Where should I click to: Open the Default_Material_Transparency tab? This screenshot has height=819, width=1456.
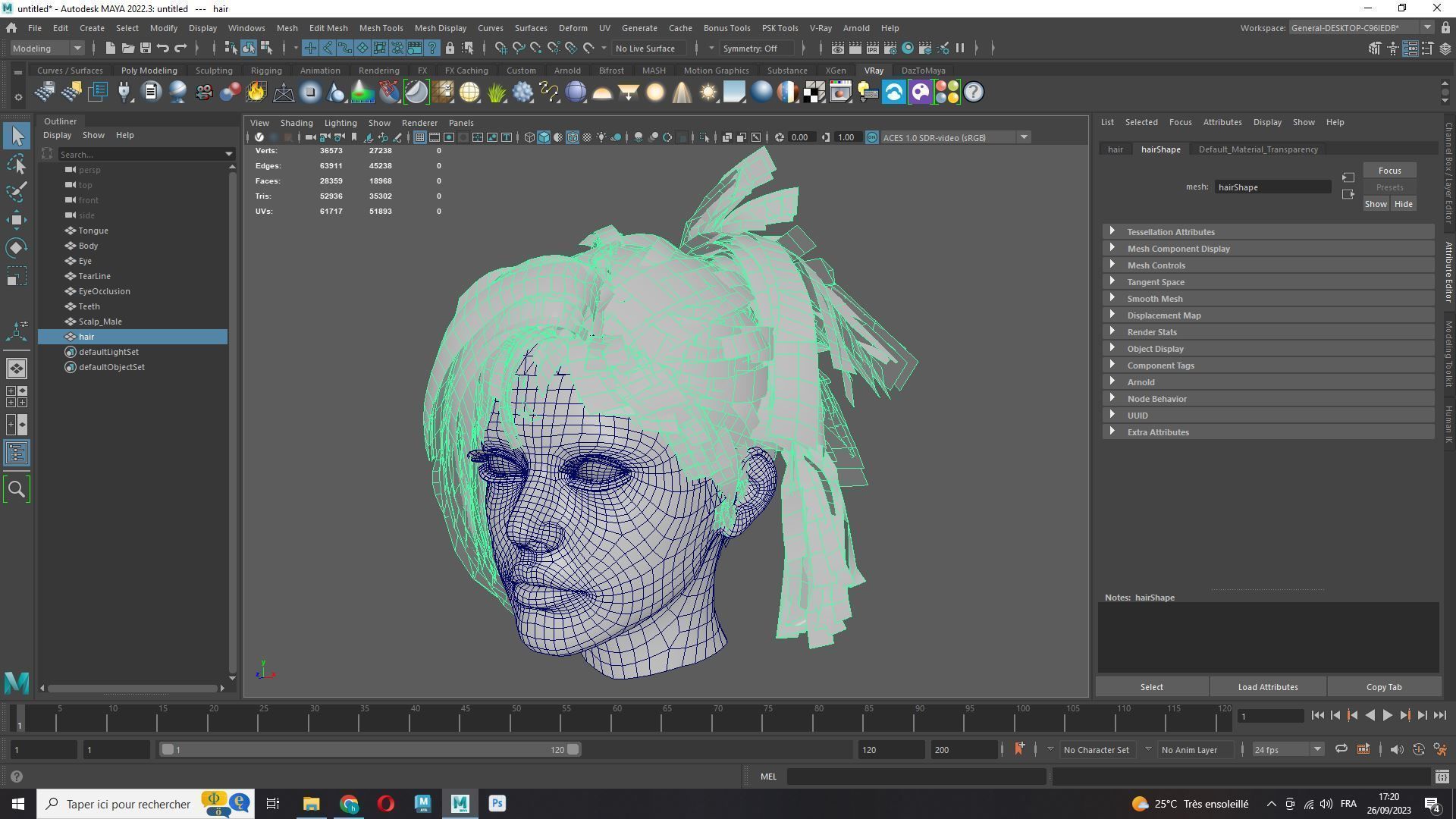point(1258,149)
